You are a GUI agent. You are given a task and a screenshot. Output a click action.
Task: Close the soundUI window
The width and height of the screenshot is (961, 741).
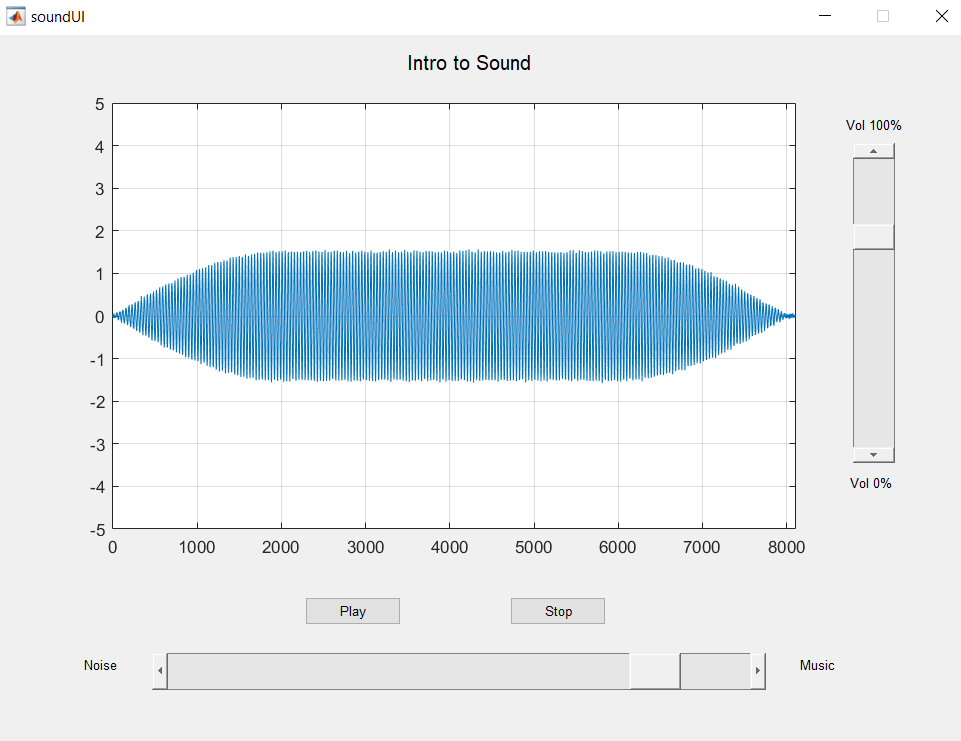pos(941,16)
